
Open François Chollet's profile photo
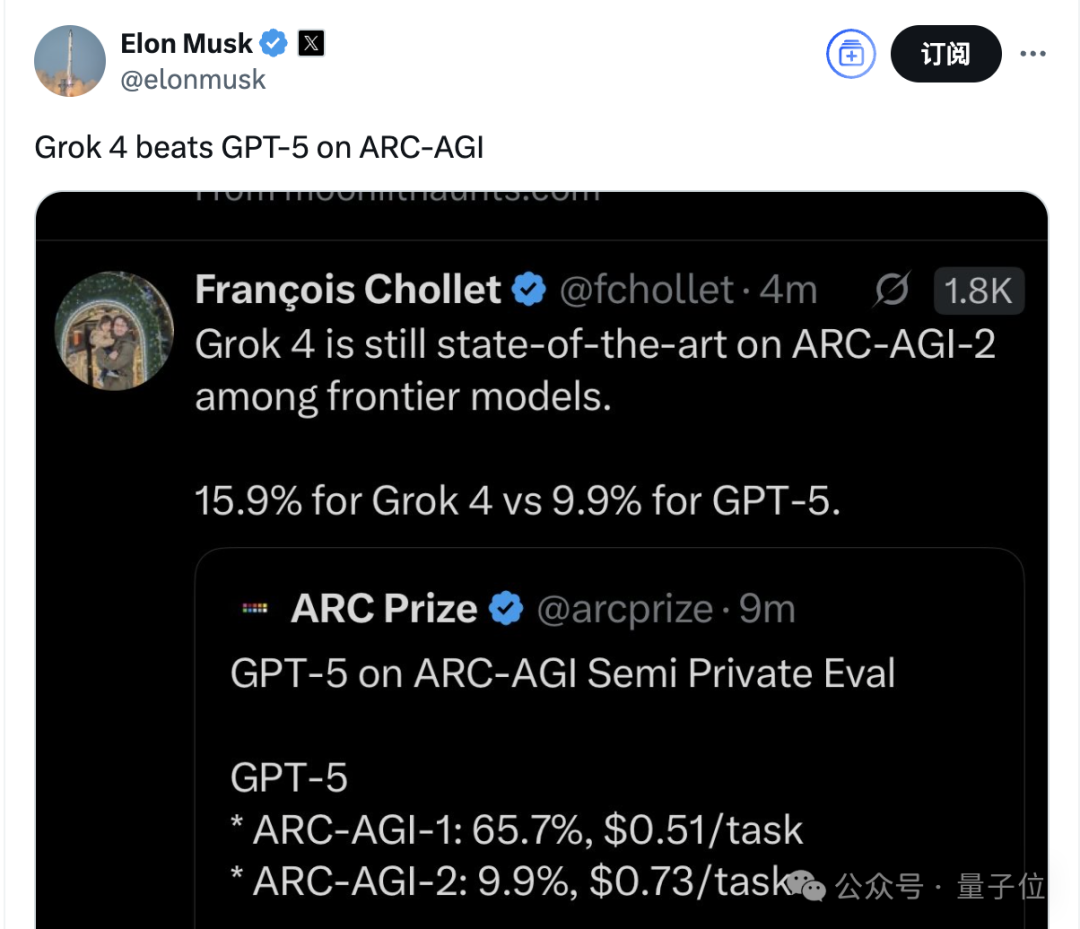click(x=114, y=330)
